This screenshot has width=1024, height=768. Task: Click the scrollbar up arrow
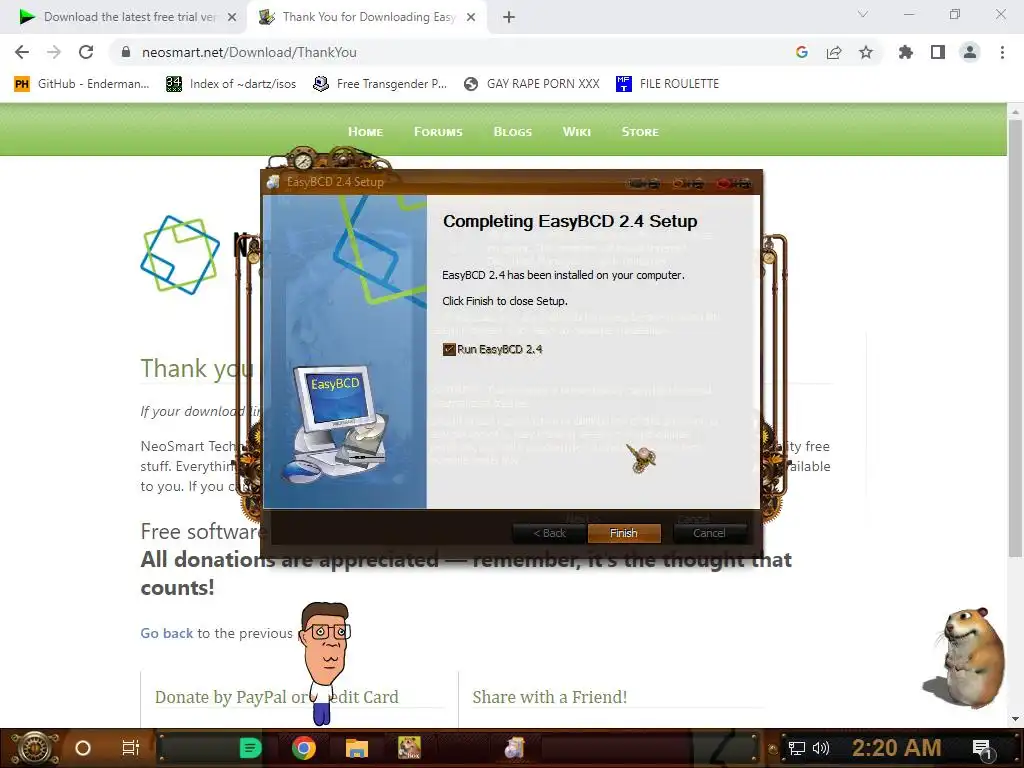tap(1015, 112)
